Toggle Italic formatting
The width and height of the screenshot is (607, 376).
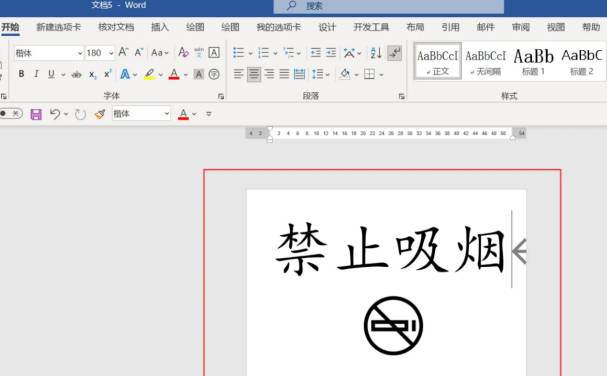36,74
